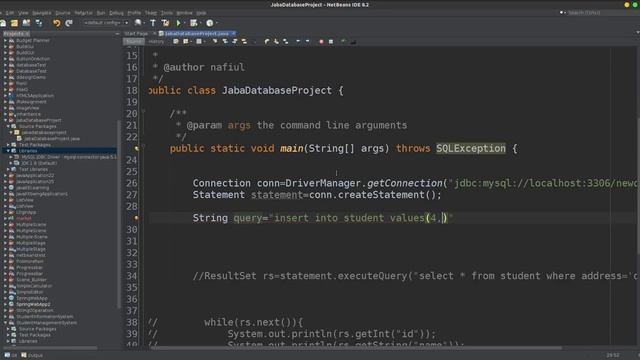The height and width of the screenshot is (360, 640).
Task: Switch editor to History view
Action: point(156,42)
